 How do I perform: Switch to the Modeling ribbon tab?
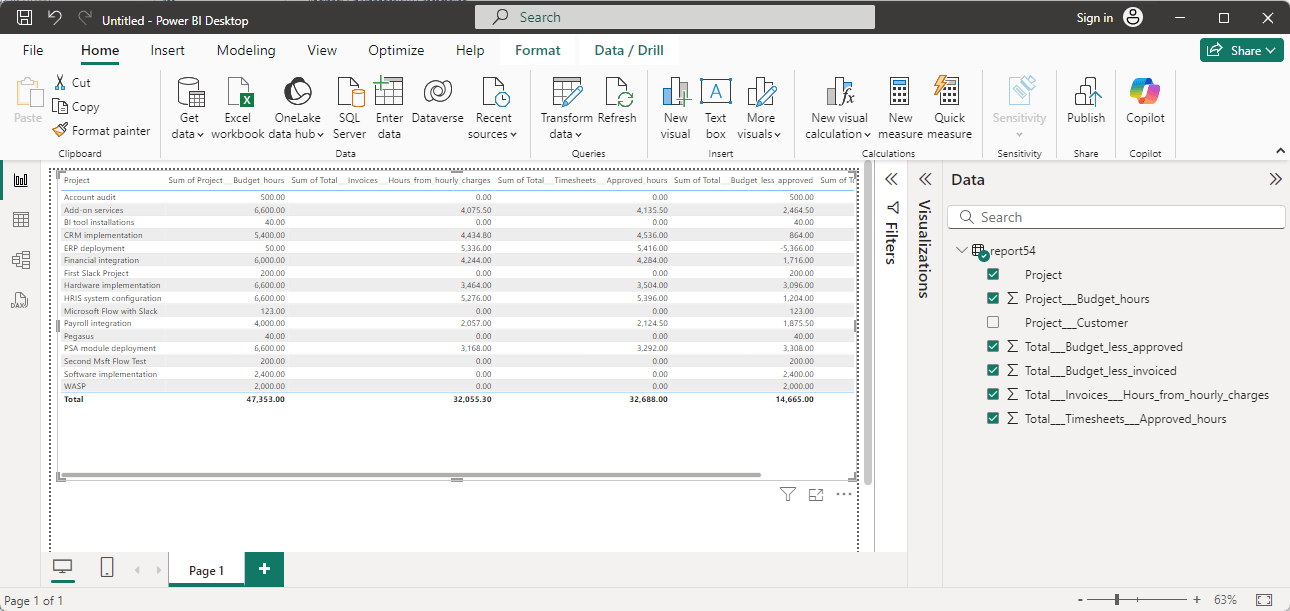246,50
